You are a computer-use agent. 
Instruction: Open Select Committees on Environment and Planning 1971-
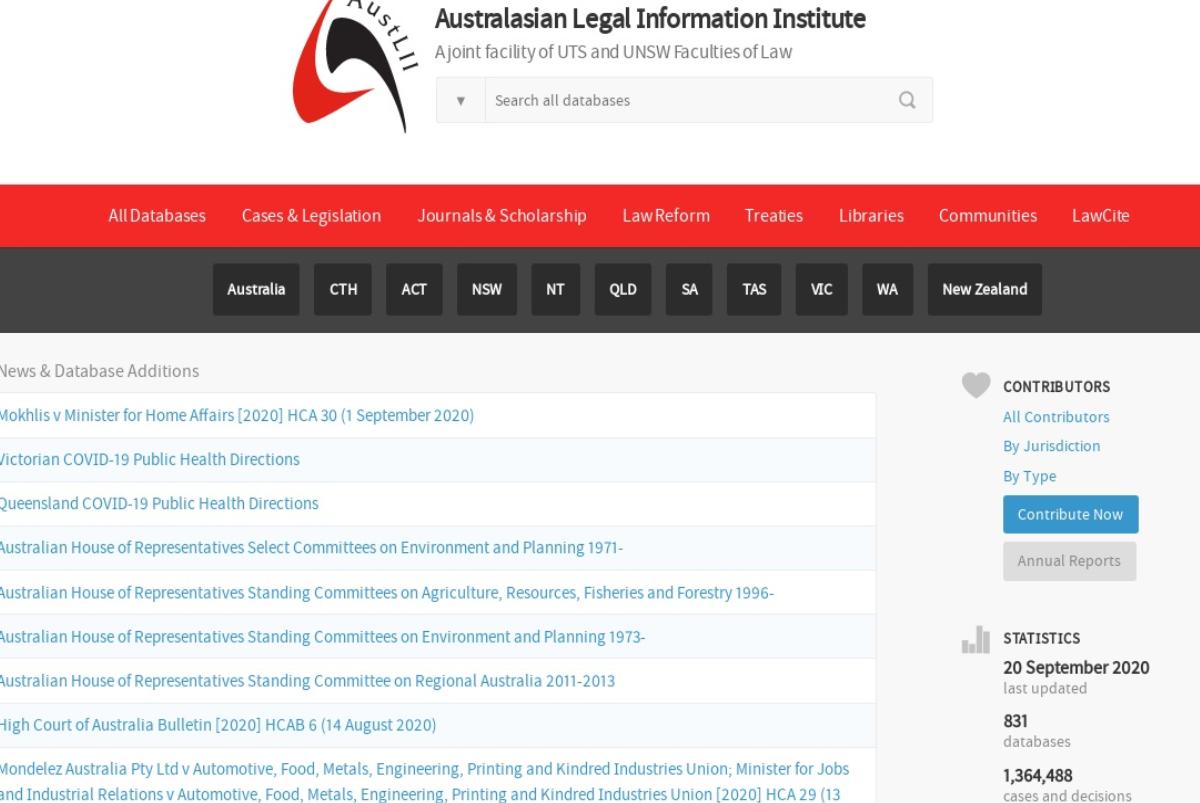coord(310,548)
